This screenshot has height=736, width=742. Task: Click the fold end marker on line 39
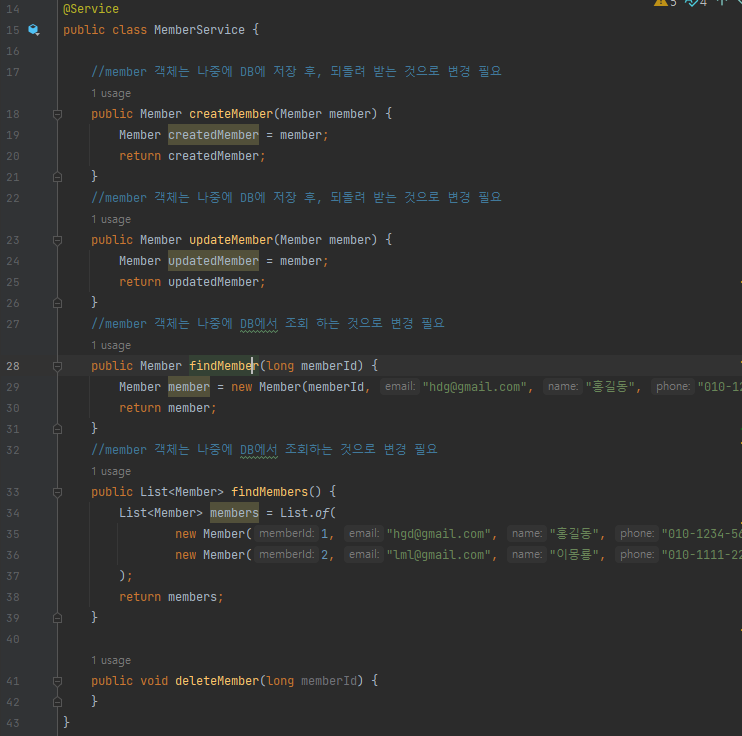(57, 618)
